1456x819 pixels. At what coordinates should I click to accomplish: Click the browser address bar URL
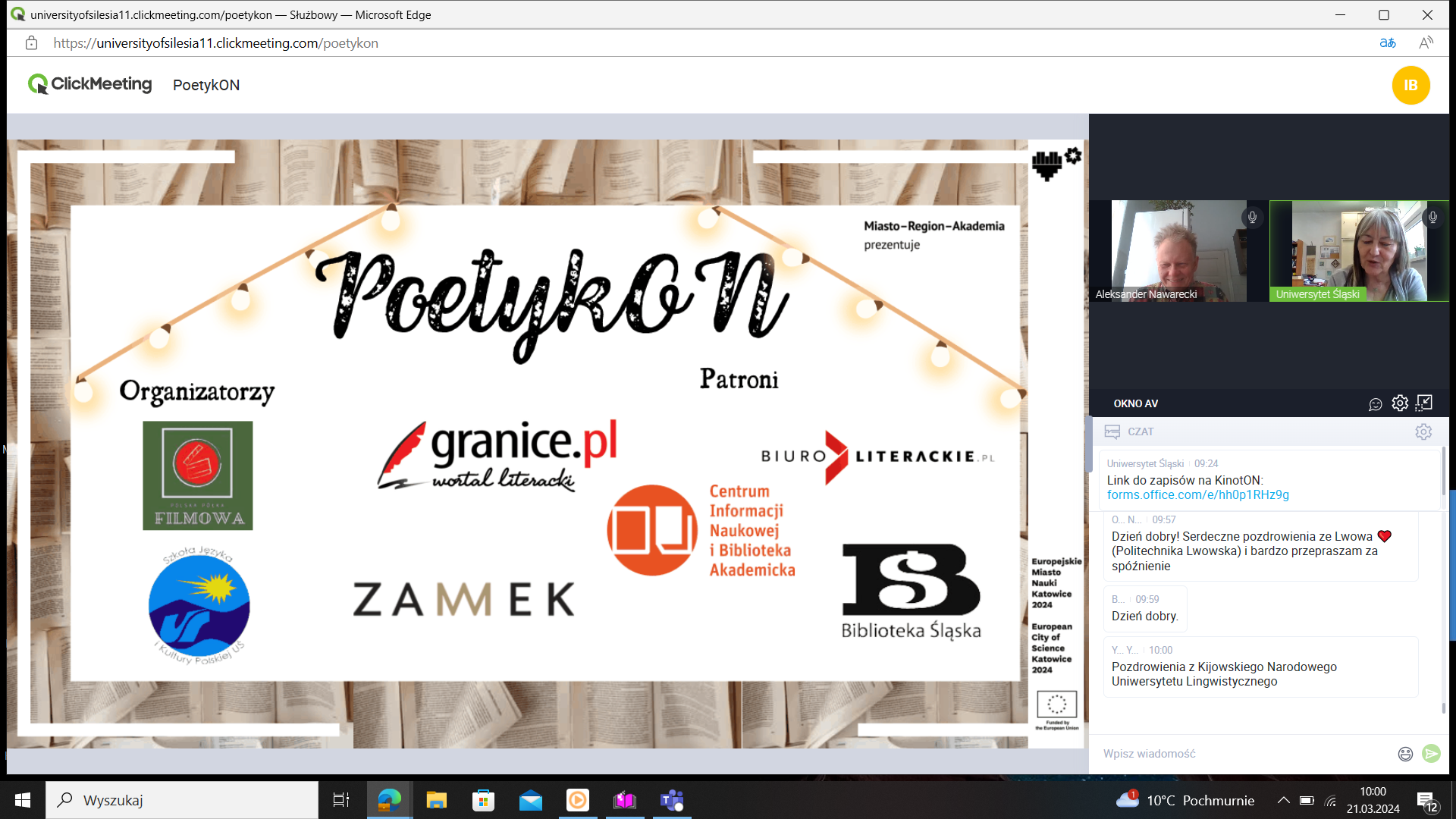216,43
